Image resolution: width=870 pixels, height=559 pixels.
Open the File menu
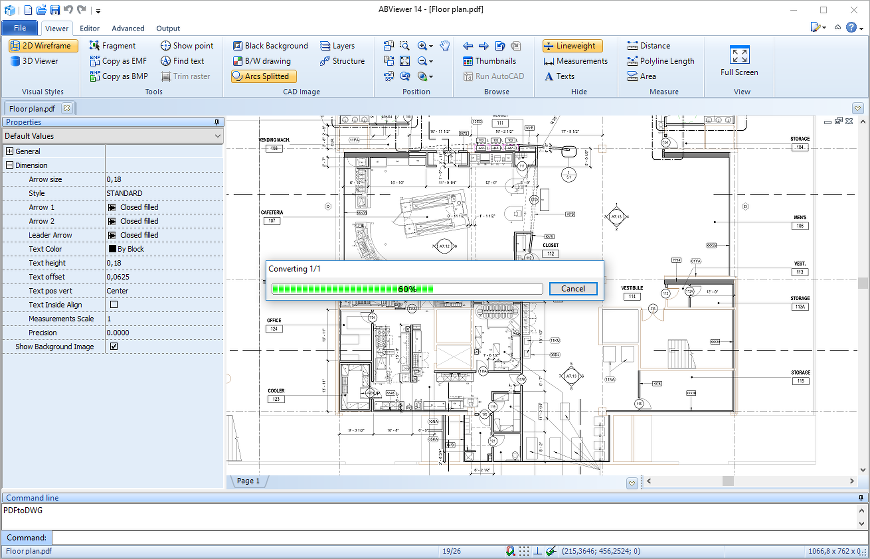pyautogui.click(x=19, y=28)
